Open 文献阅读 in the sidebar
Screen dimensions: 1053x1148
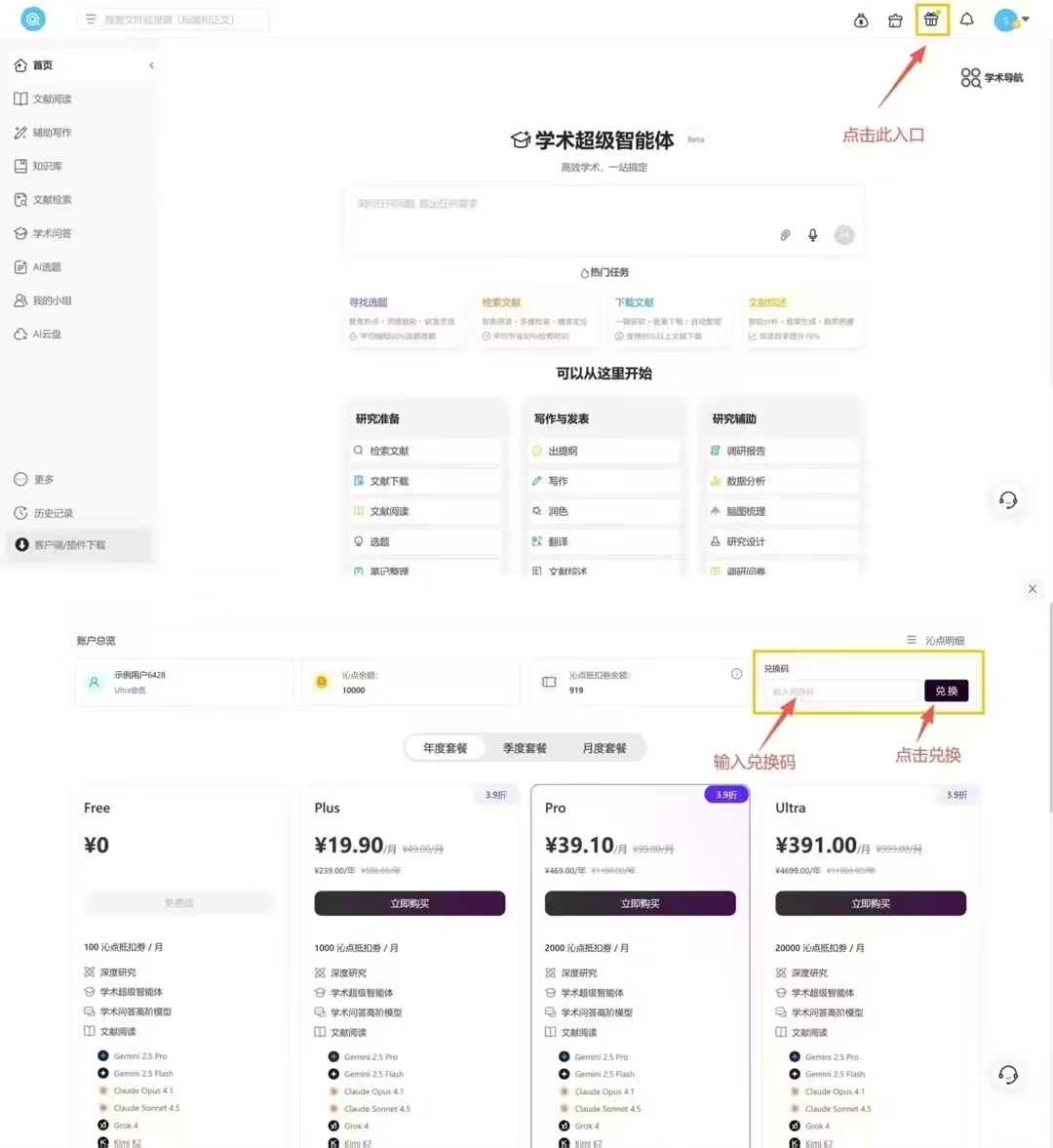[52, 99]
